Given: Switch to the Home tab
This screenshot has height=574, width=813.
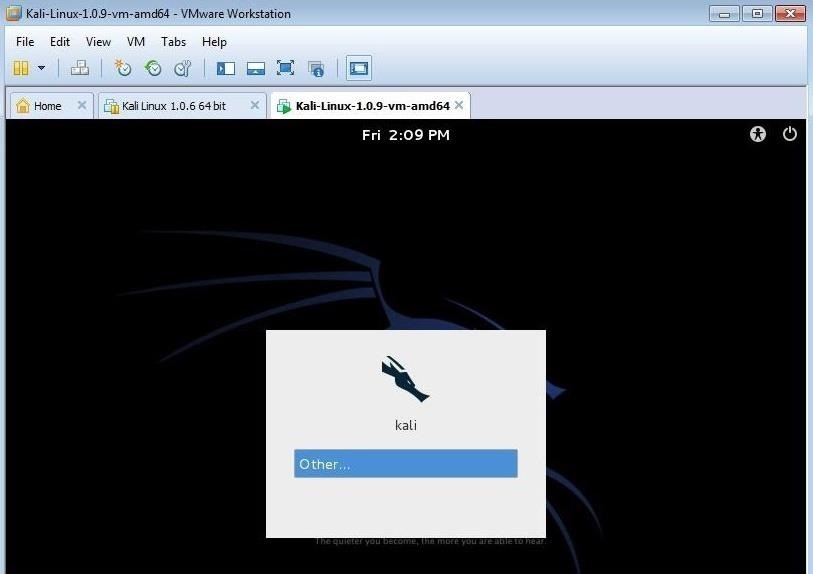Looking at the screenshot, I should pyautogui.click(x=47, y=106).
